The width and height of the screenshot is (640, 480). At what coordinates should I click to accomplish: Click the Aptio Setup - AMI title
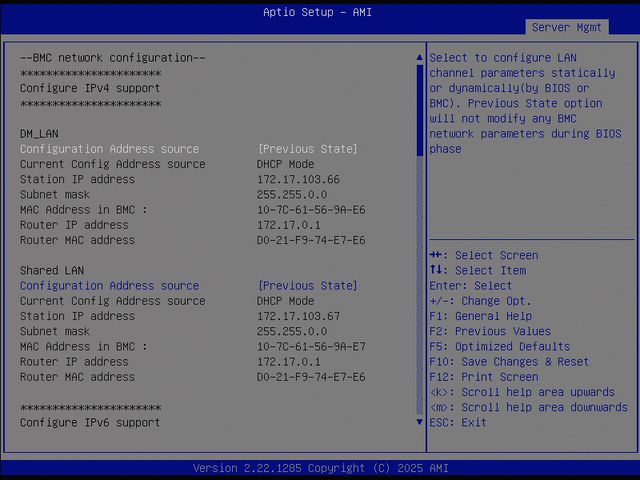tap(317, 12)
